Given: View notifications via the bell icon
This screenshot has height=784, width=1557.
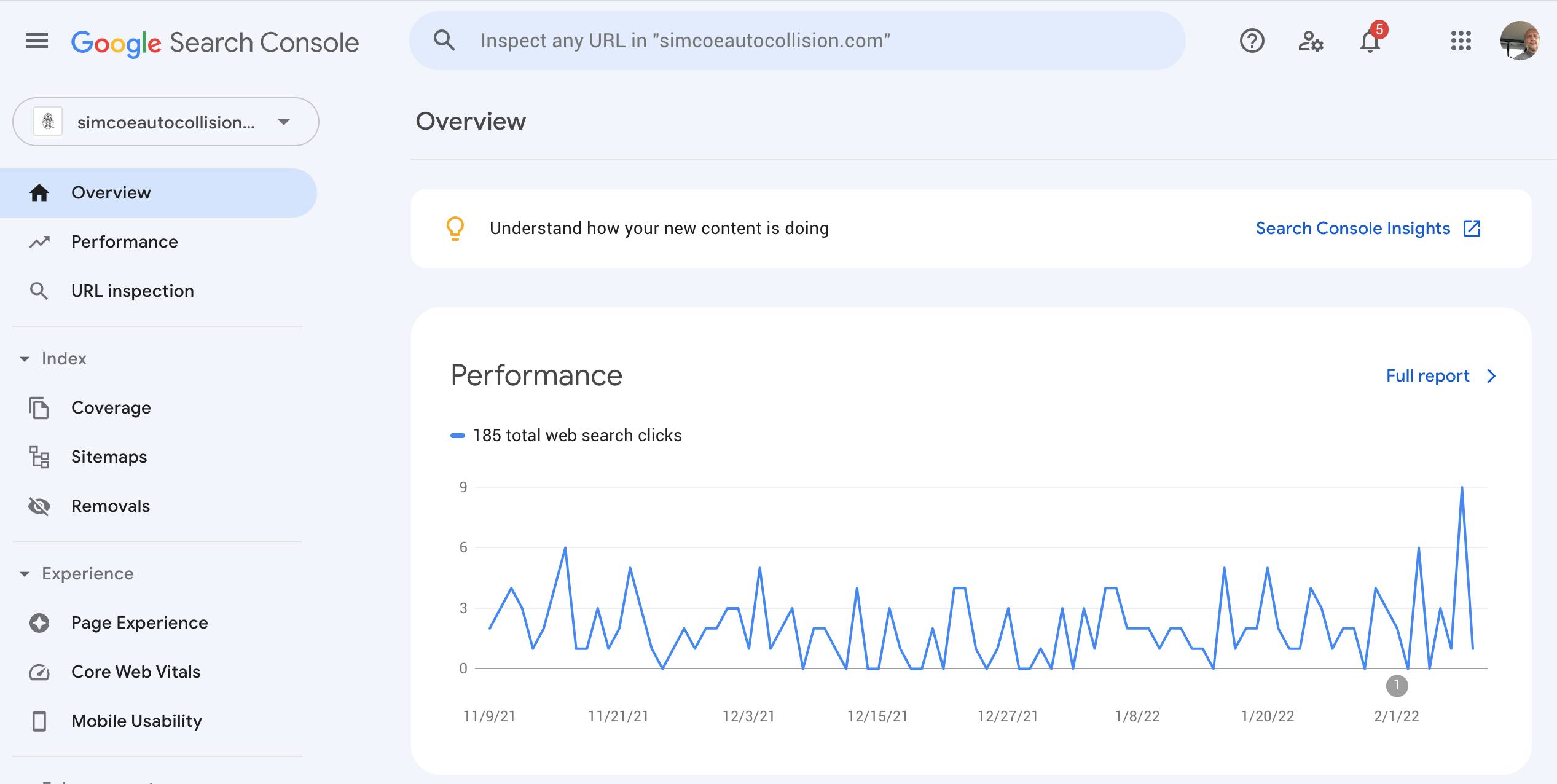Looking at the screenshot, I should click(x=1369, y=43).
